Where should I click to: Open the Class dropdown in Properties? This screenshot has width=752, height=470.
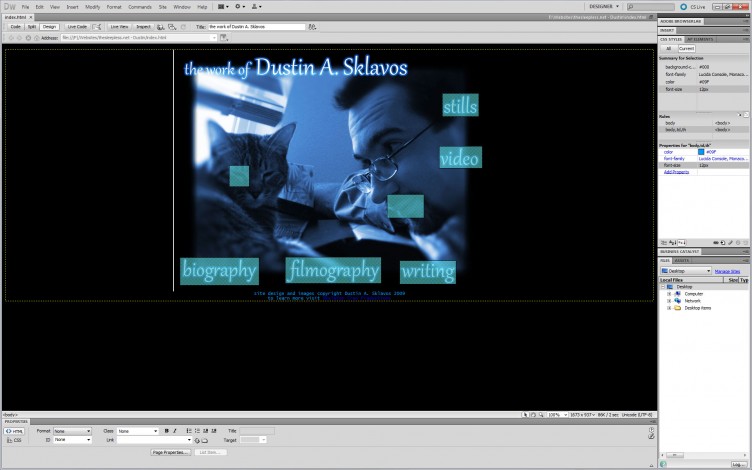click(138, 431)
